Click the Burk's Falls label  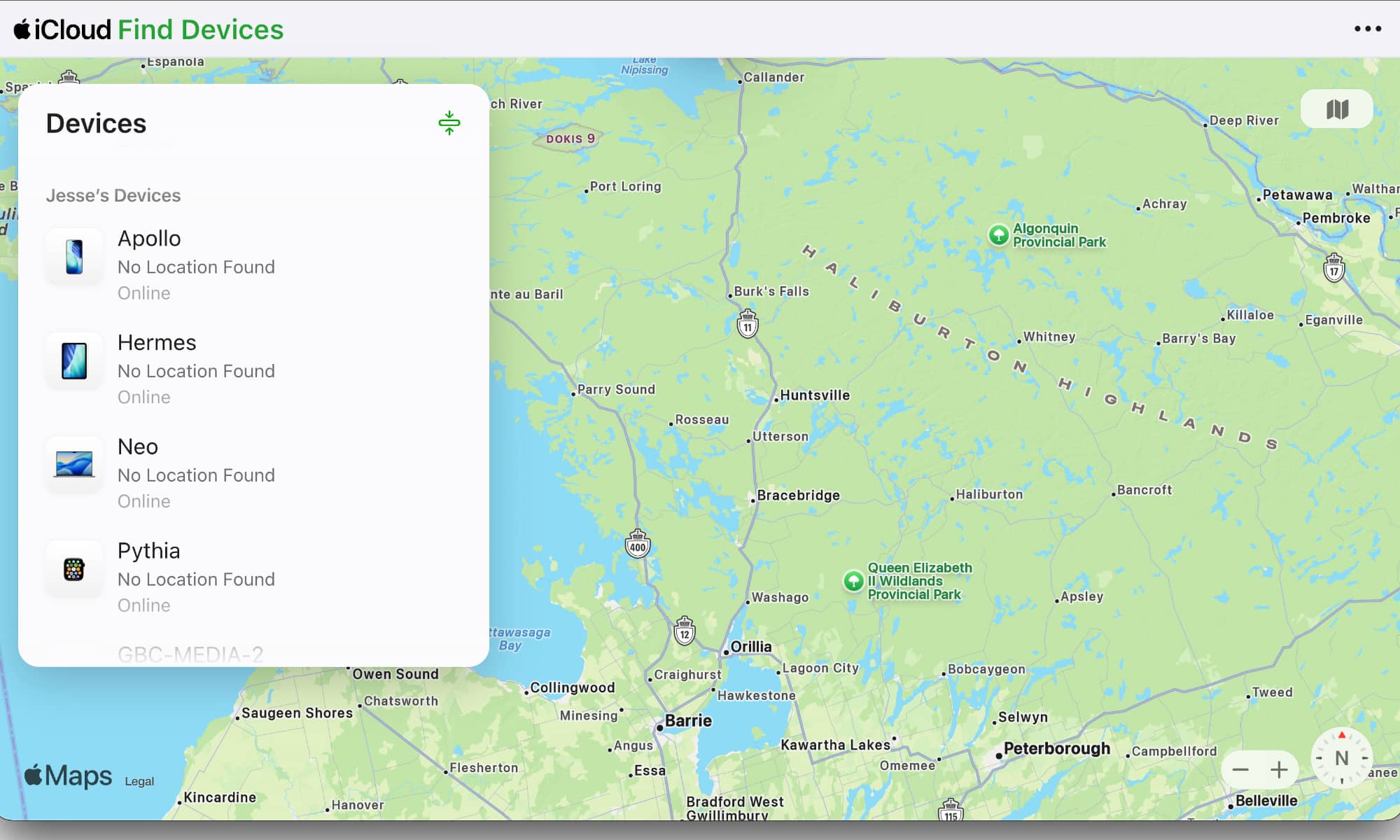click(771, 291)
